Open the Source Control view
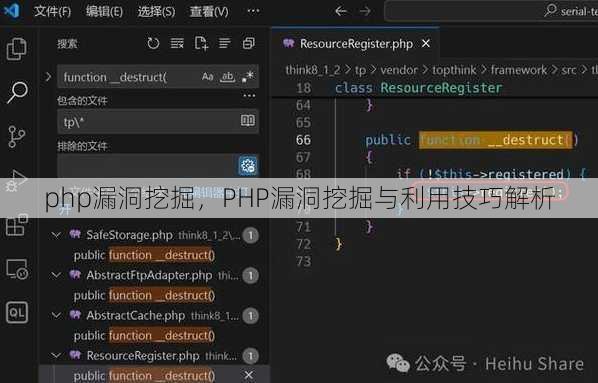 pyautogui.click(x=17, y=137)
